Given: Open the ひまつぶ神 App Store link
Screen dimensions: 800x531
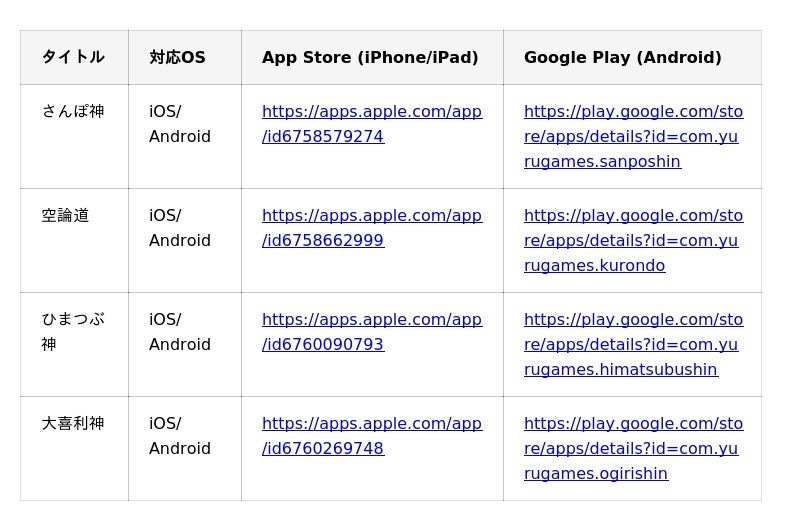Looking at the screenshot, I should pos(371,319).
